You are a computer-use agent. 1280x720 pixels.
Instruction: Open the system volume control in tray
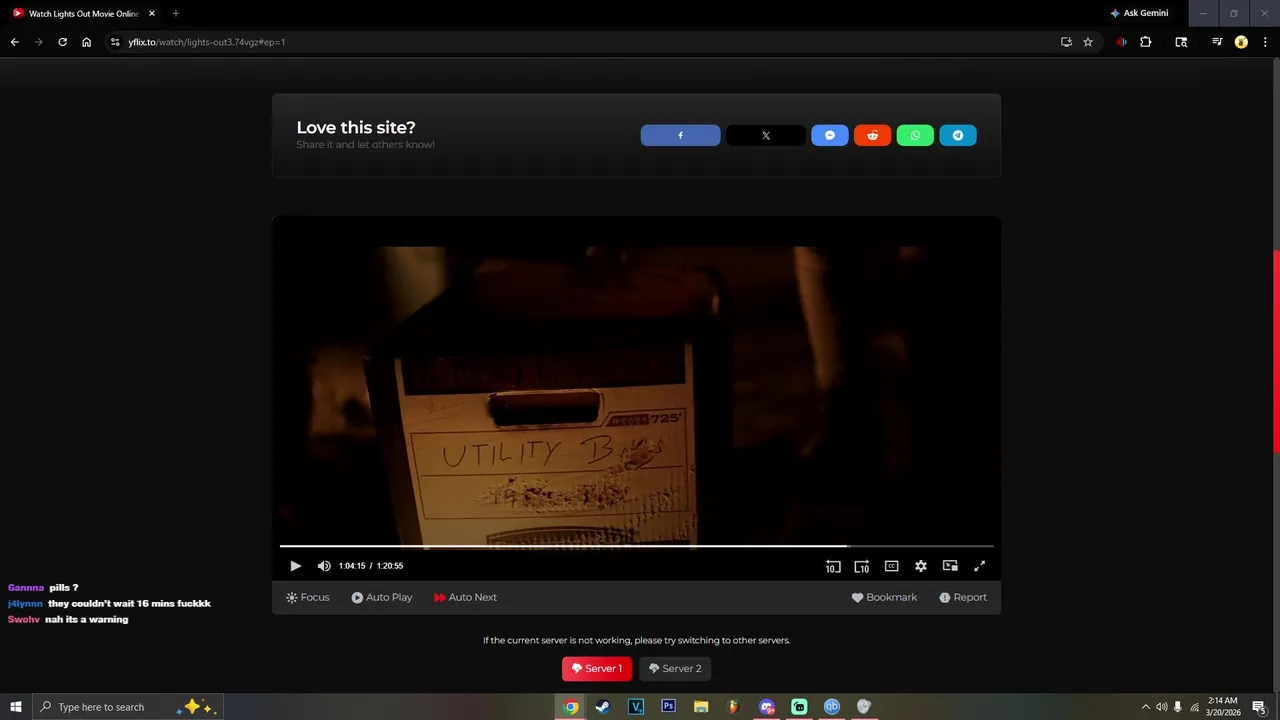pyautogui.click(x=1162, y=707)
